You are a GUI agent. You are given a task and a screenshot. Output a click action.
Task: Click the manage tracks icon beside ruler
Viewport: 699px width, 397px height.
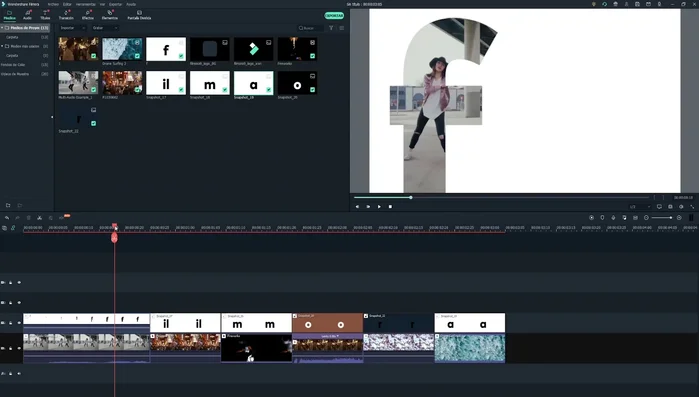4,228
